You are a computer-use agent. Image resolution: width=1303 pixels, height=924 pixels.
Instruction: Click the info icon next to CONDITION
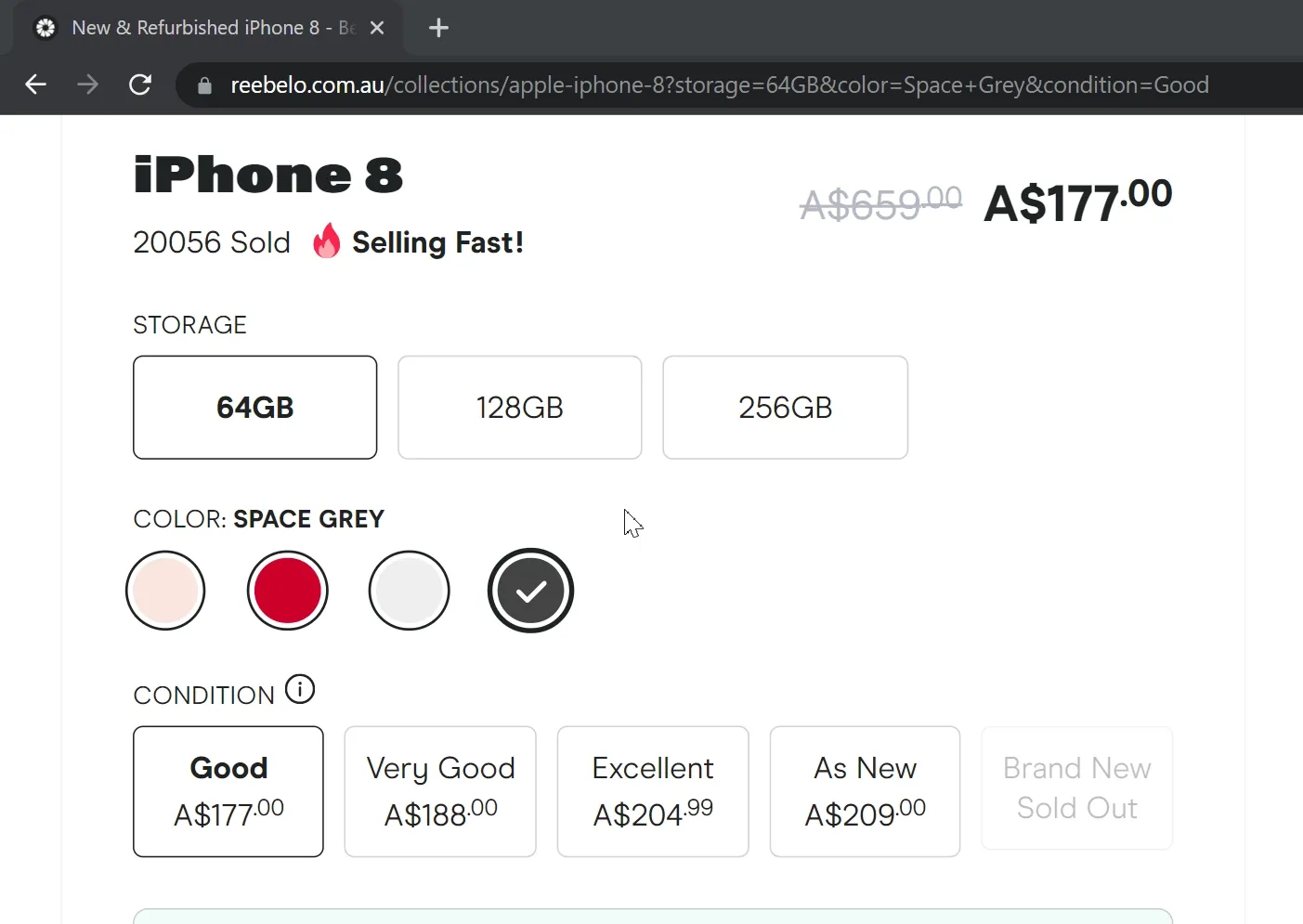click(x=299, y=688)
